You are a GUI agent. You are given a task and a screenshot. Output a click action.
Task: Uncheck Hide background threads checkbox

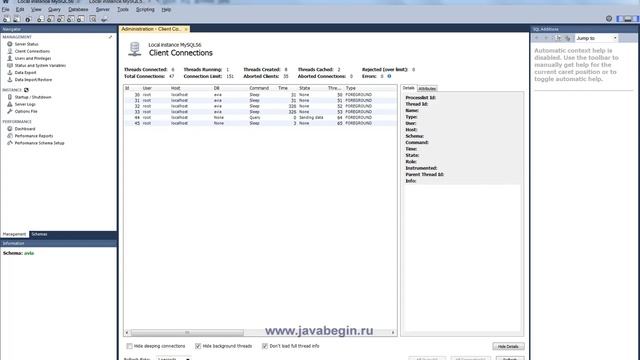198,346
